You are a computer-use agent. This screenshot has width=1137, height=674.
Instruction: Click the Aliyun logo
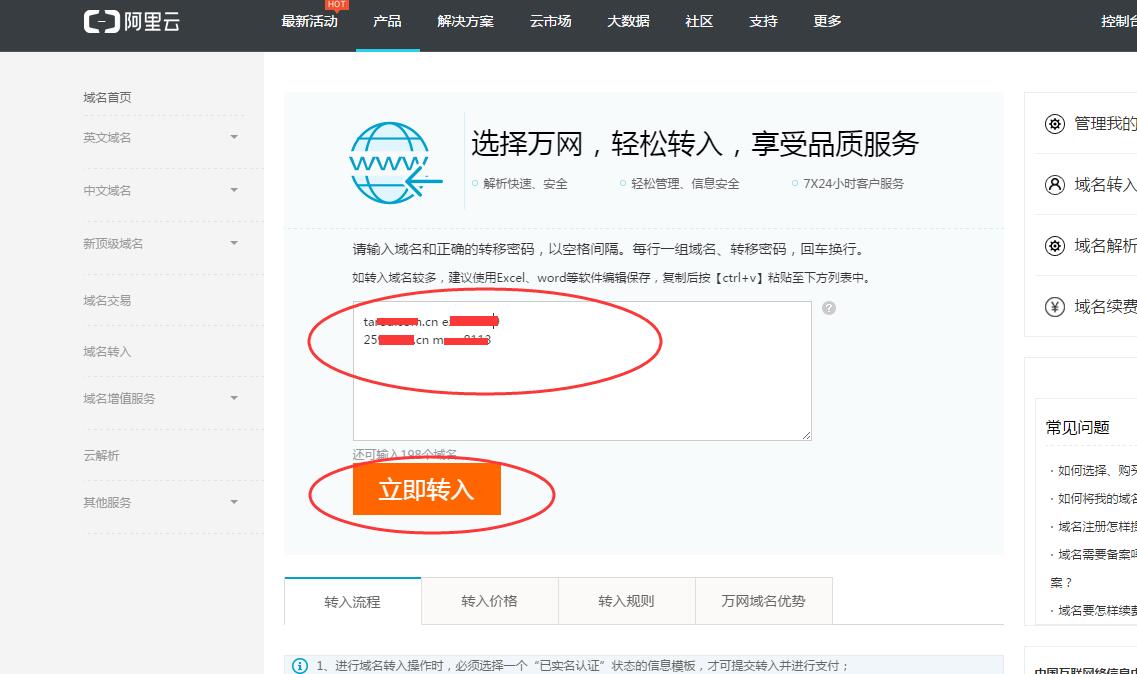click(x=131, y=22)
